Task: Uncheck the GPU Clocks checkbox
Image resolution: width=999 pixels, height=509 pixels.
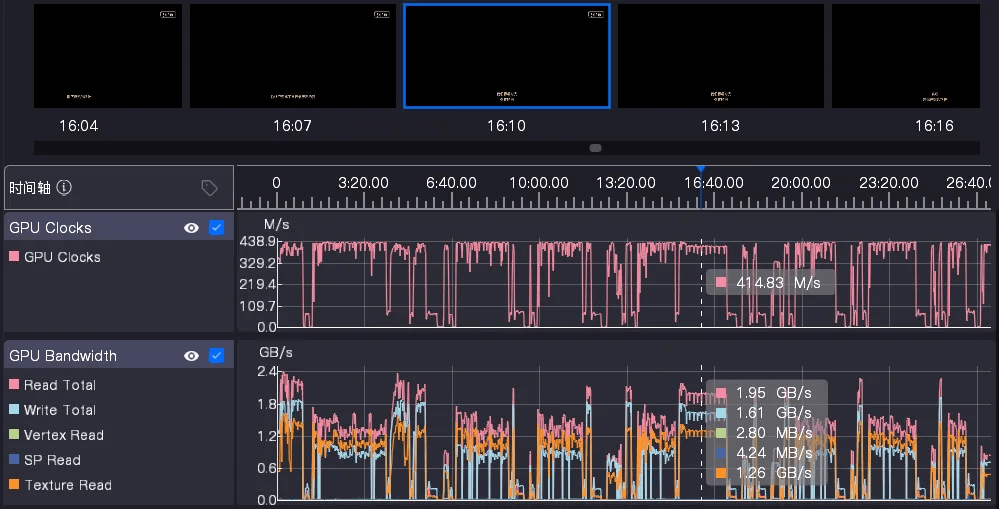Action: click(x=217, y=228)
